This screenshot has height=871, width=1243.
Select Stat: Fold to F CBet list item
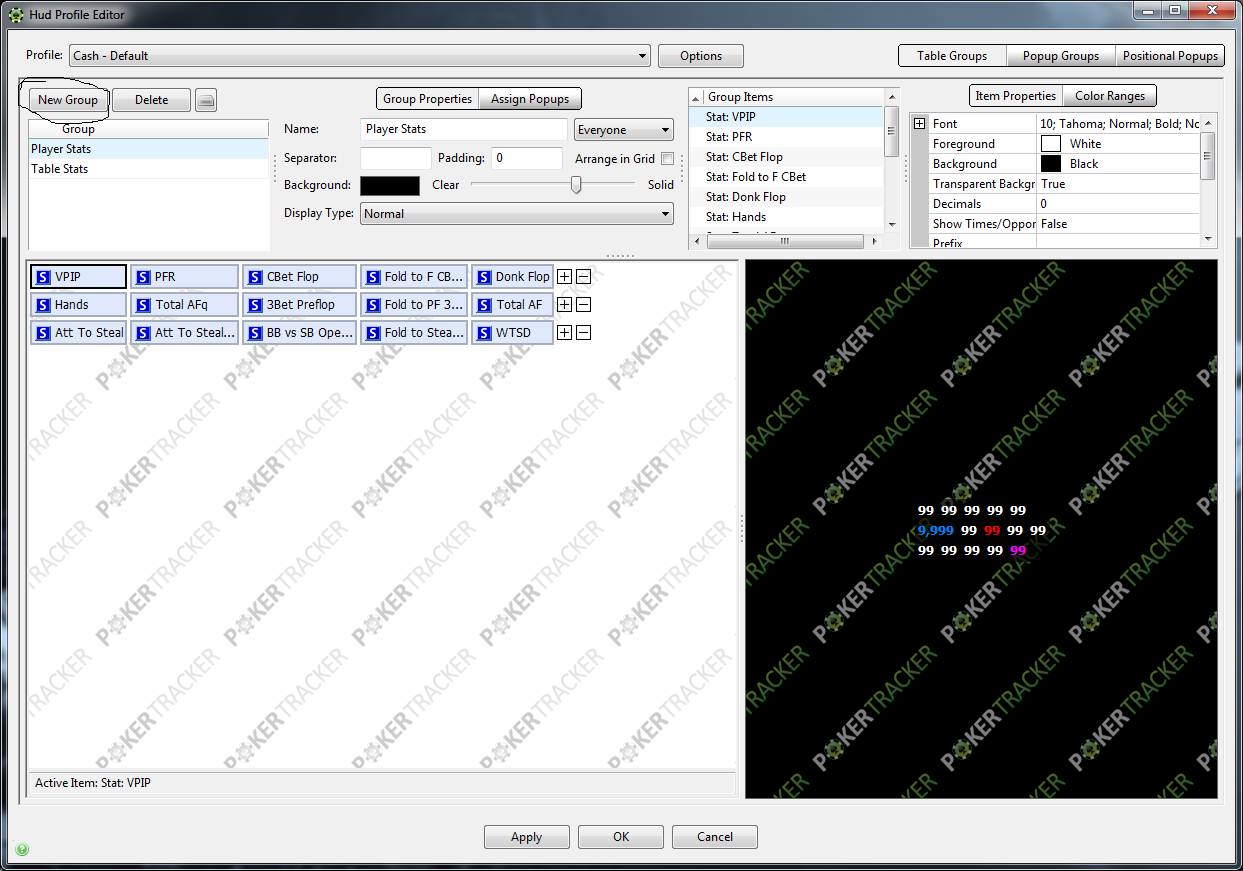787,177
